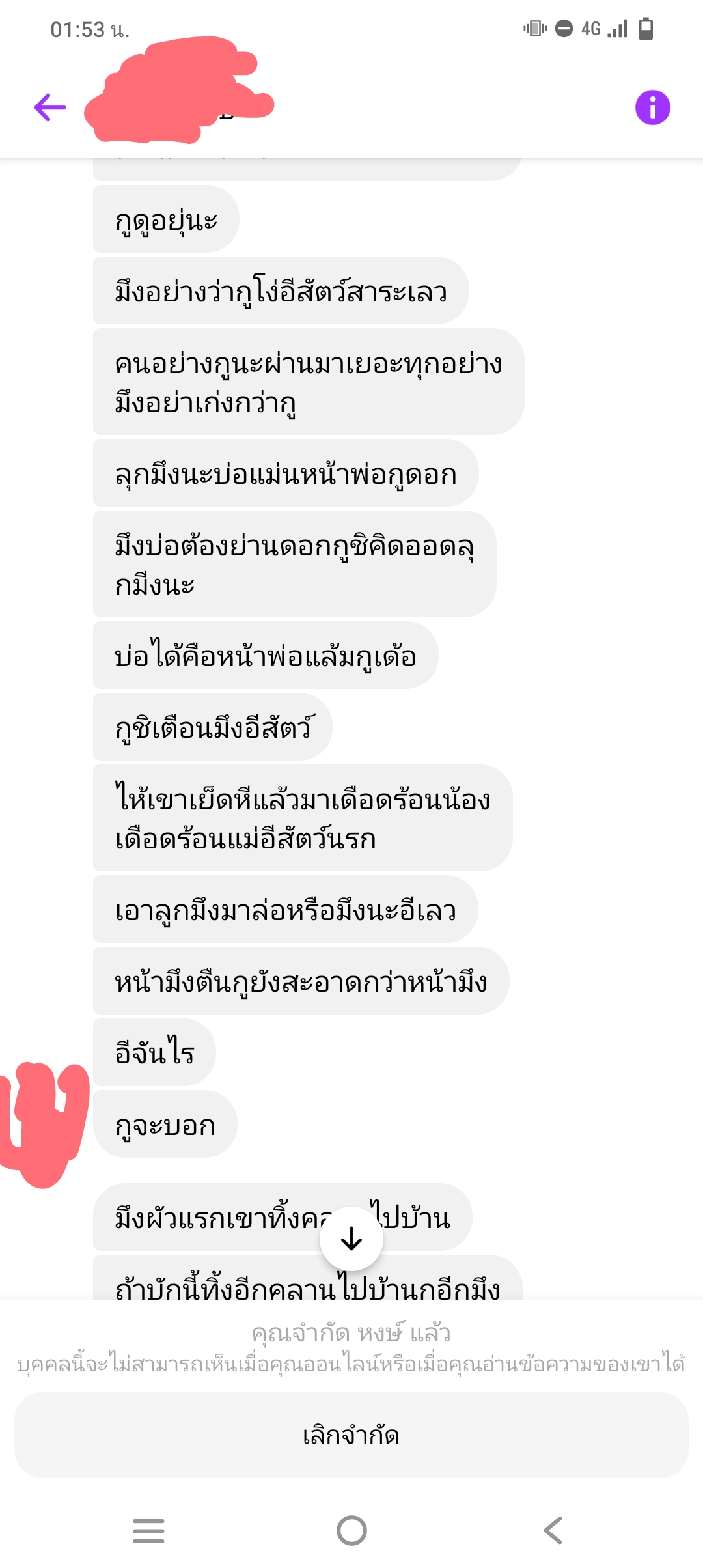The image size is (703, 1568).
Task: Tap message bubble กูดูอยู่นะ
Action: pyautogui.click(x=166, y=219)
